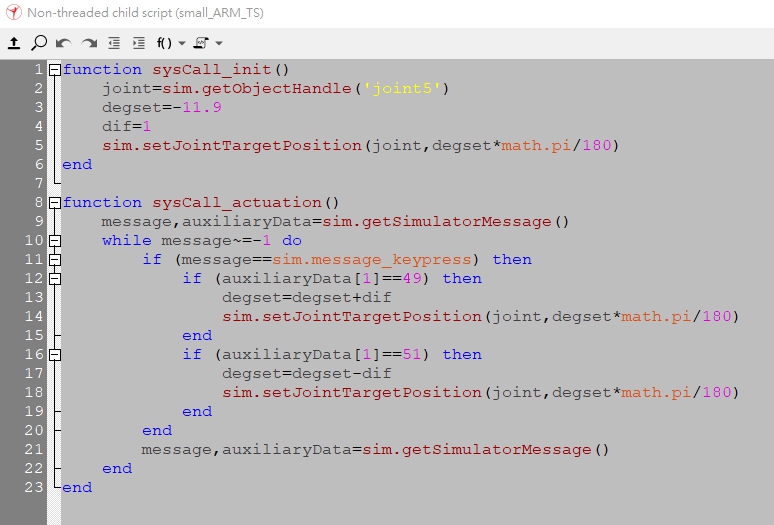774x525 pixels.
Task: Open the find magnifier tool
Action: coord(39,43)
